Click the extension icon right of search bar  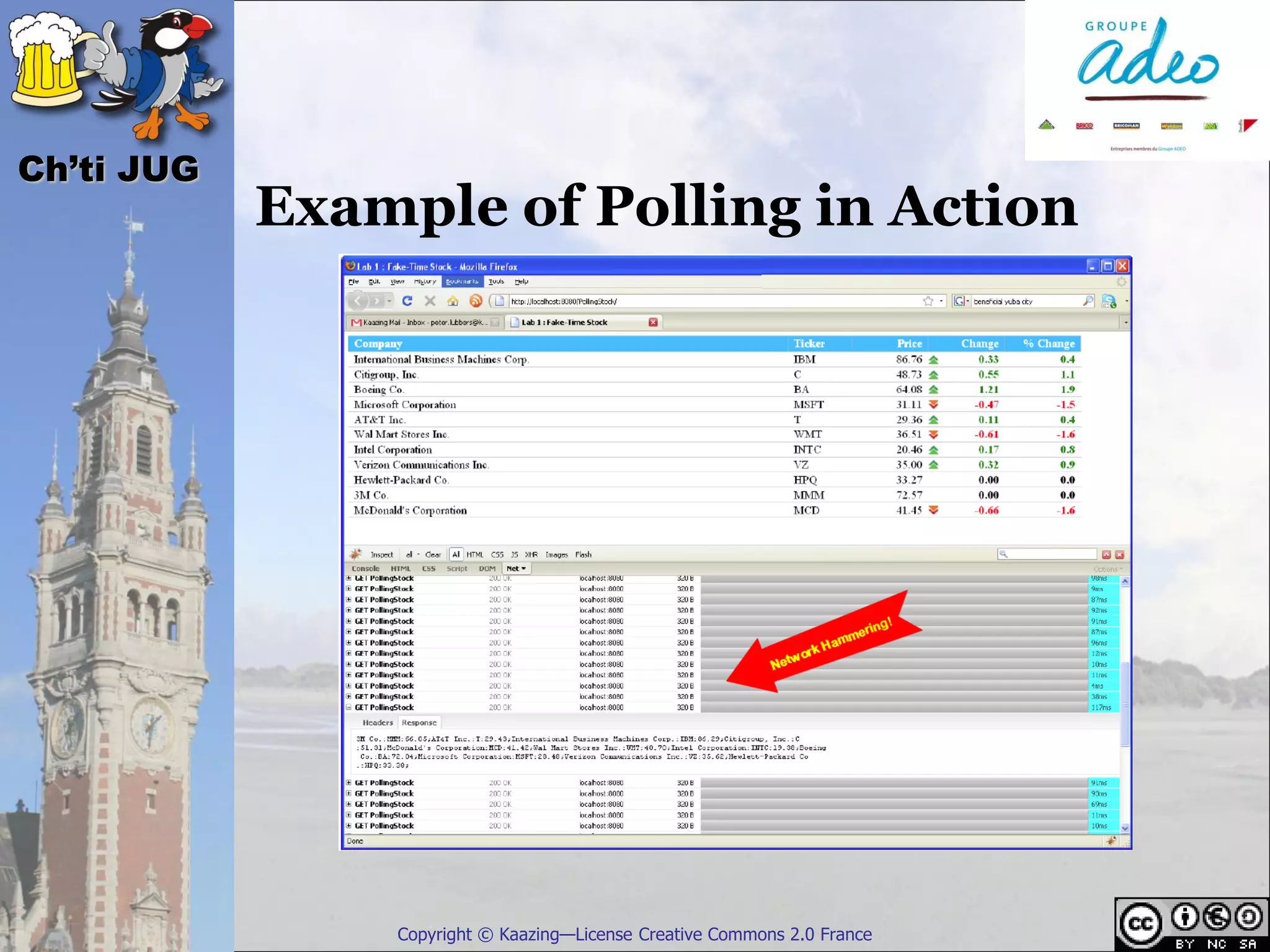coord(1109,301)
